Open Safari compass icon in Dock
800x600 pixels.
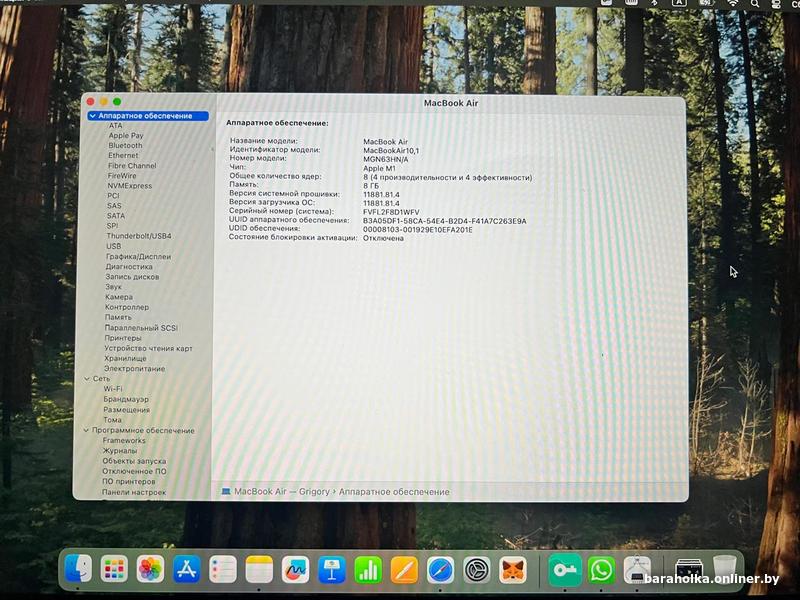[440, 569]
